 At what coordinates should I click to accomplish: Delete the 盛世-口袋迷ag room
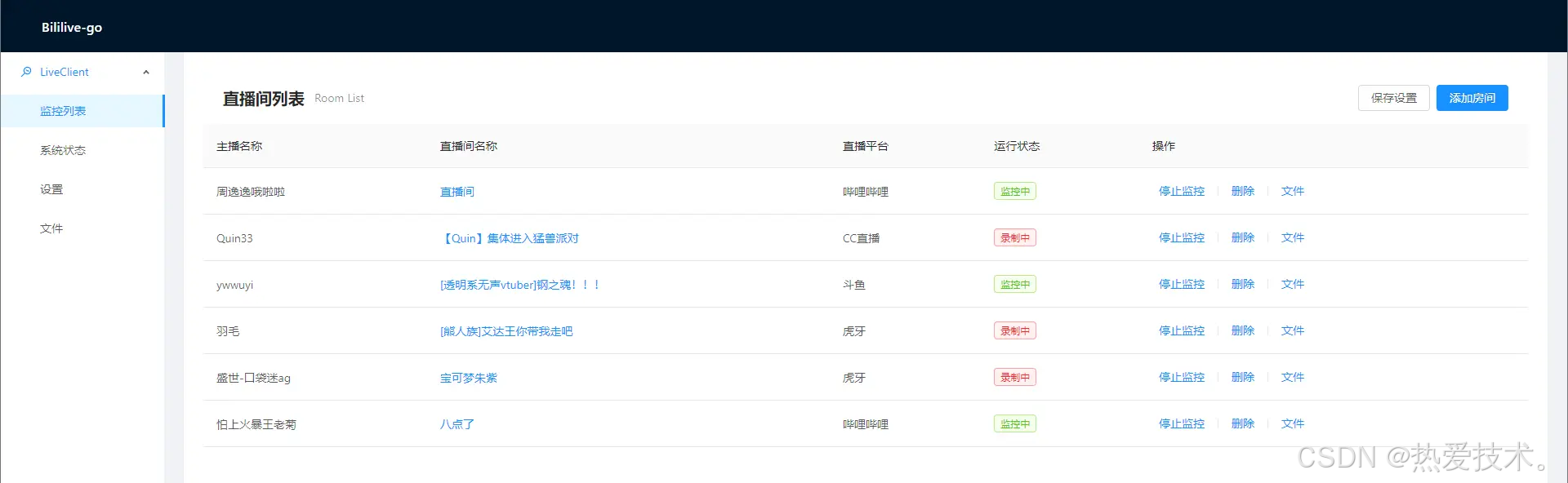coord(1243,377)
